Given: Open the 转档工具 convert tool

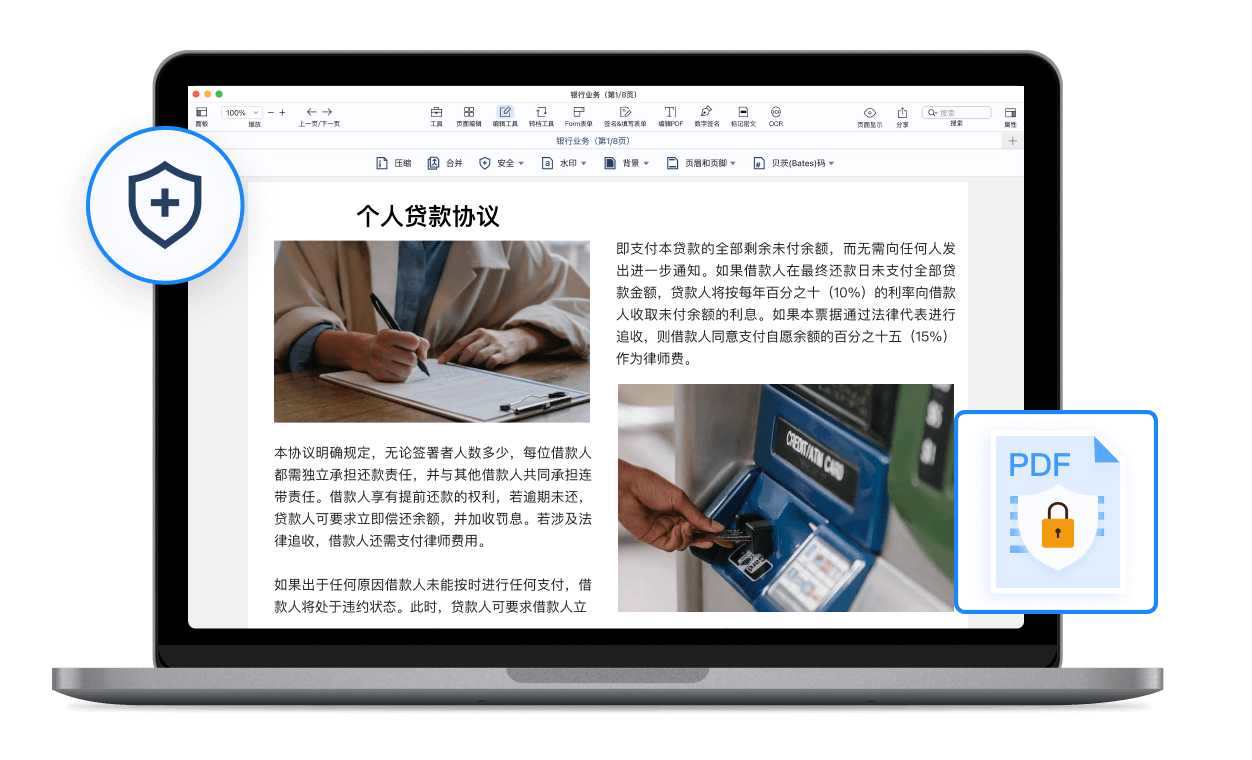Looking at the screenshot, I should pyautogui.click(x=541, y=113).
